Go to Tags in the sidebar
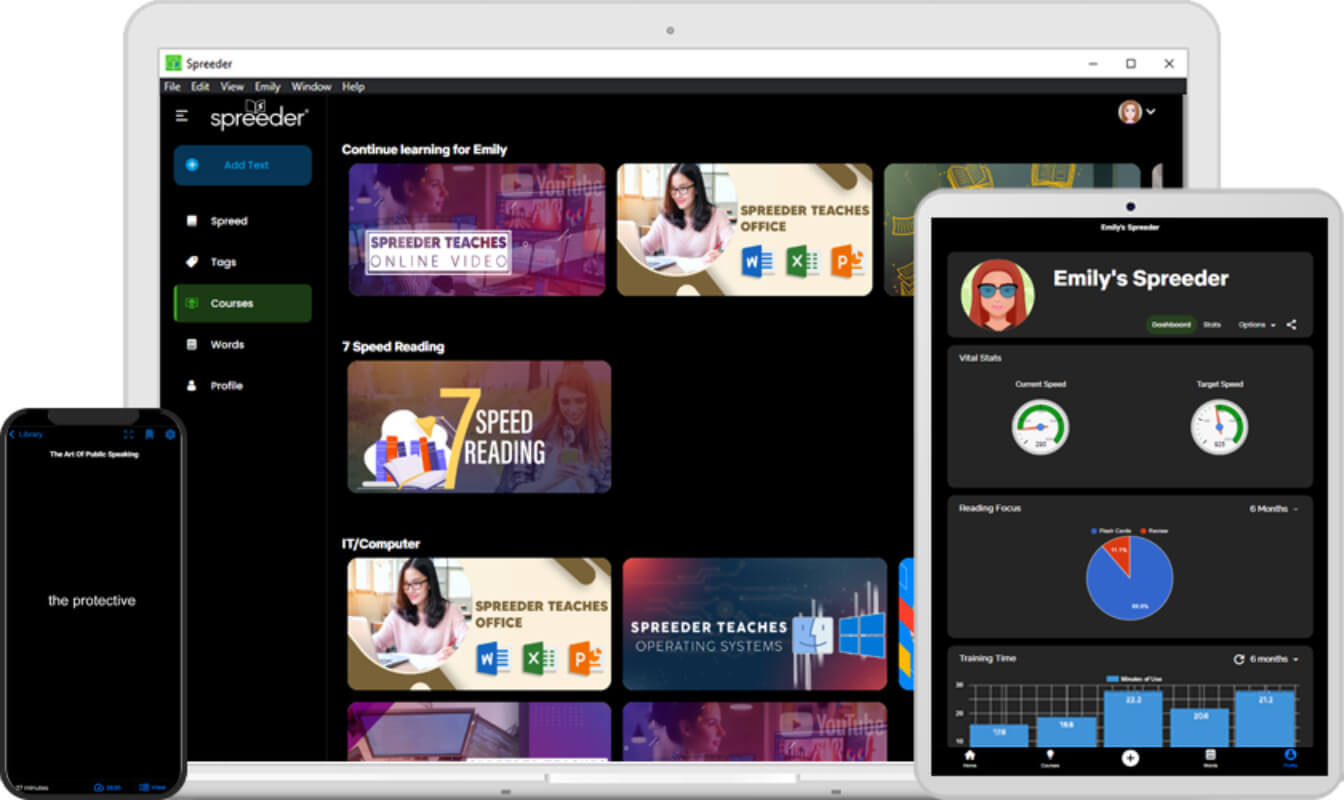Viewport: 1344px width, 800px height. pyautogui.click(x=243, y=262)
